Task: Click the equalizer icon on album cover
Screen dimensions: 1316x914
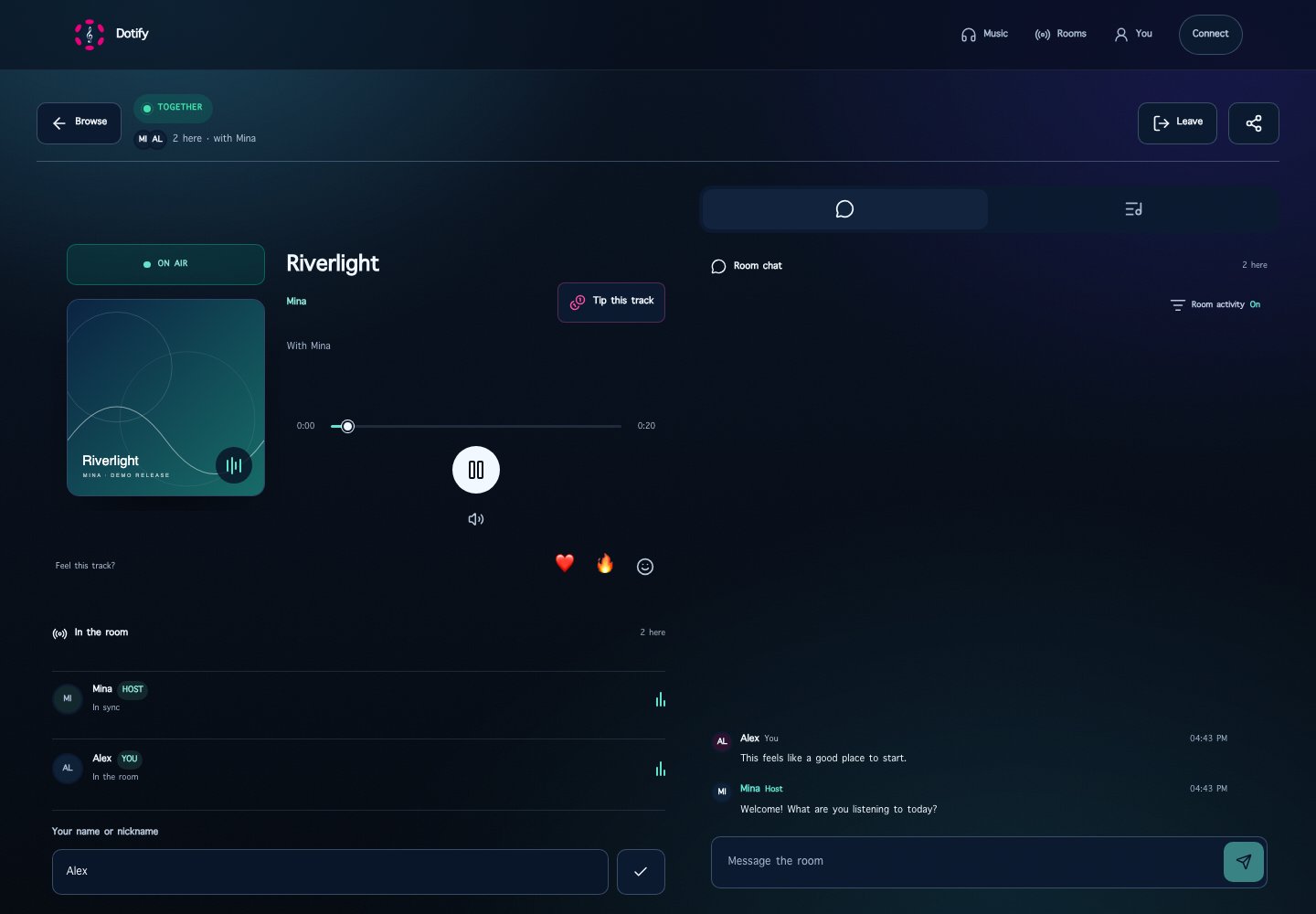Action: 234,465
